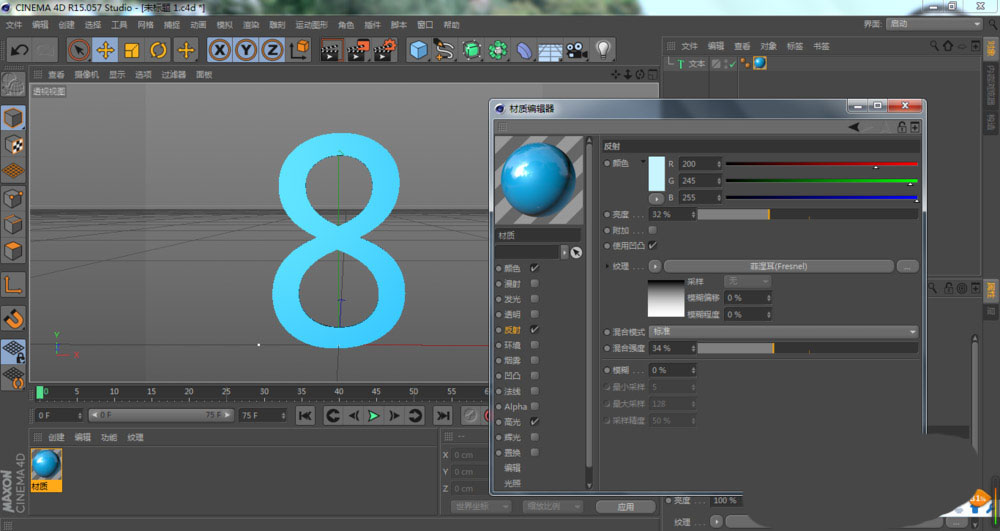Select texture mode checkered cube icon
This screenshot has height=531, width=1000.
[x=13, y=145]
